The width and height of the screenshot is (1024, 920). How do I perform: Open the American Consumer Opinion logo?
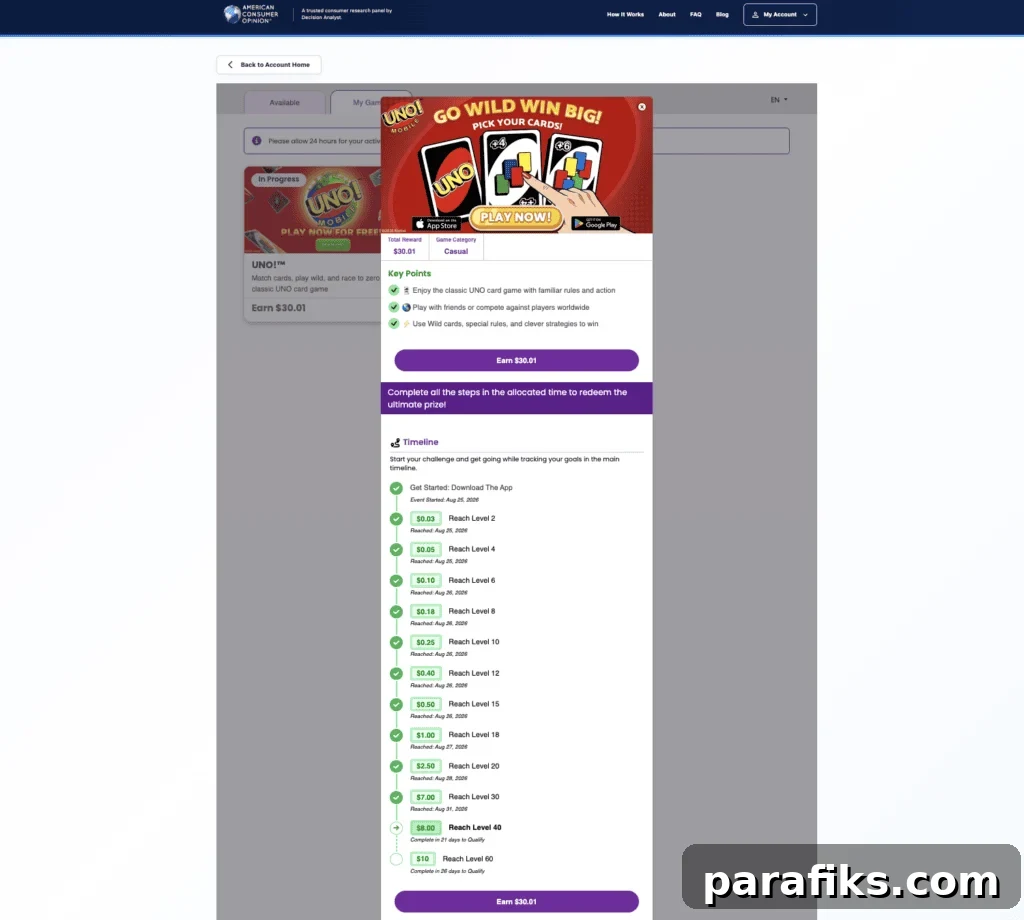[x=251, y=14]
